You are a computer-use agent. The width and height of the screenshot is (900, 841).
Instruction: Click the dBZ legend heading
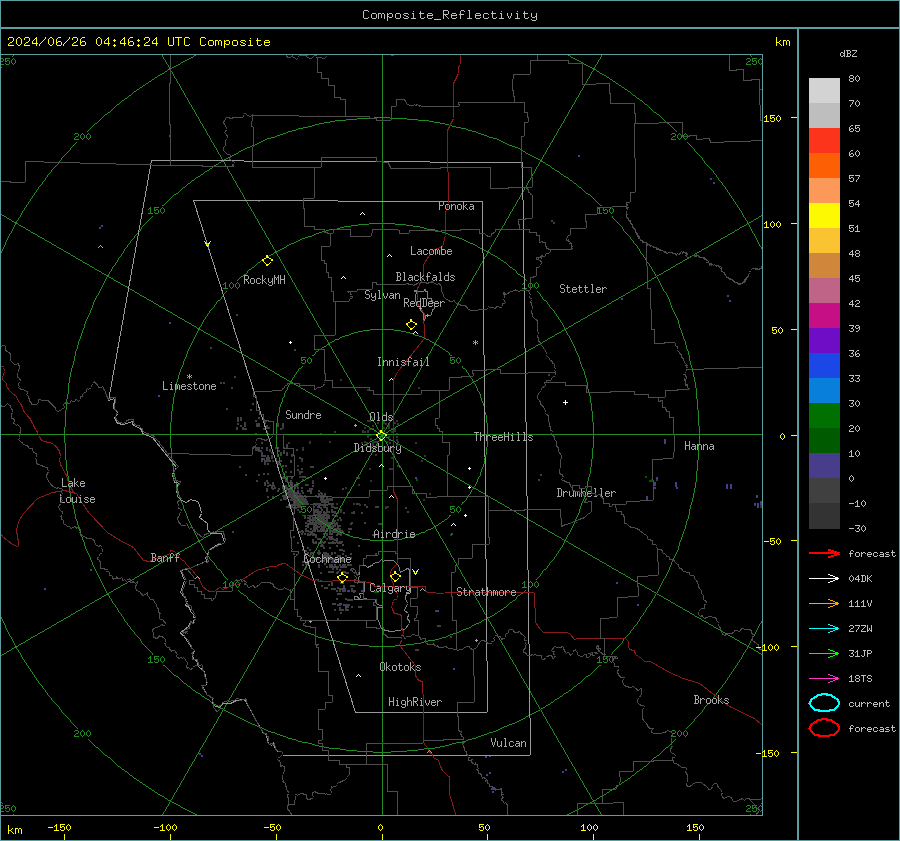click(x=848, y=53)
